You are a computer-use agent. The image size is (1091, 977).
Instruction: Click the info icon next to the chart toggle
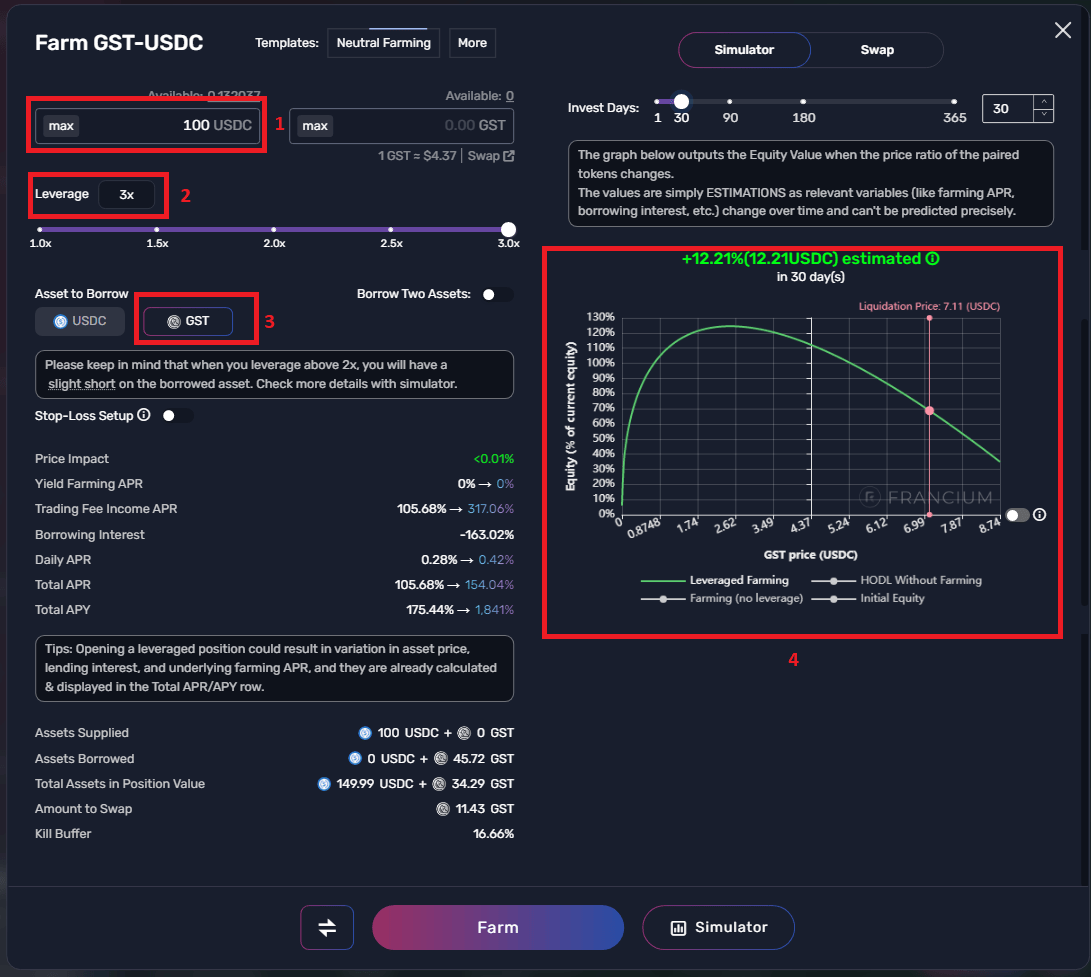1040,515
